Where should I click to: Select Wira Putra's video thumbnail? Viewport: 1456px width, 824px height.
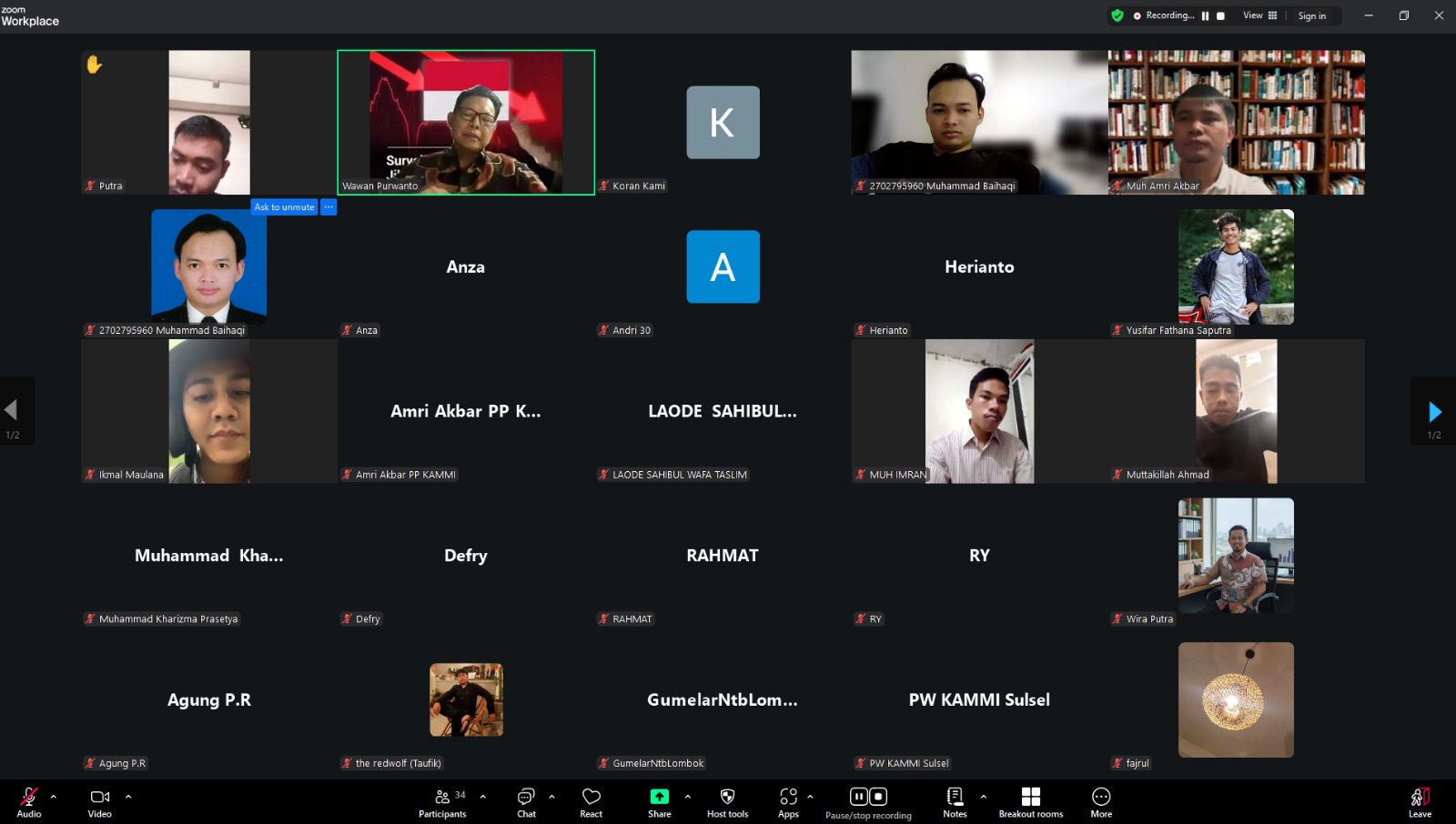[1236, 555]
